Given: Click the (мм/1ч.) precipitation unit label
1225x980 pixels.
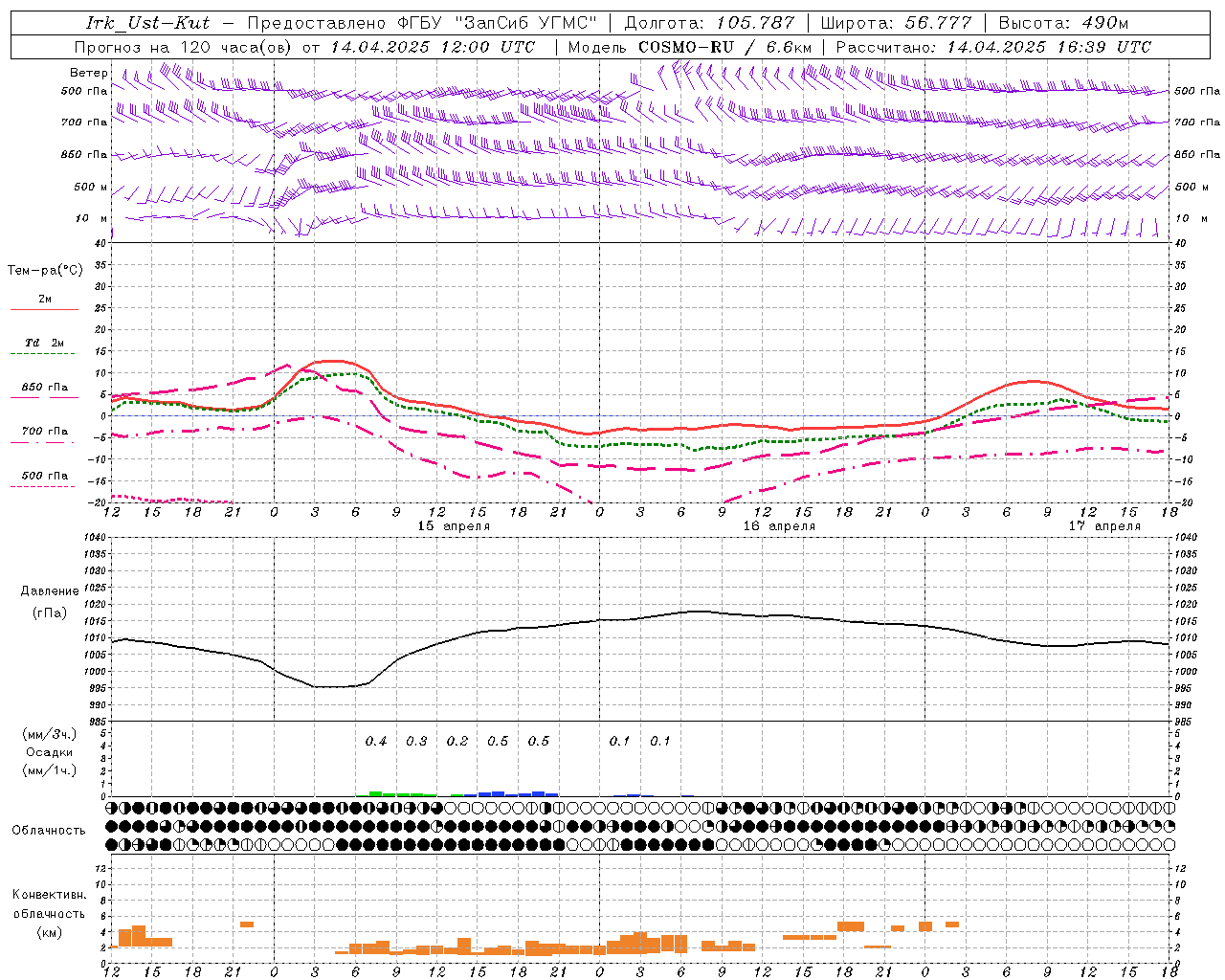Looking at the screenshot, I should 50,770.
